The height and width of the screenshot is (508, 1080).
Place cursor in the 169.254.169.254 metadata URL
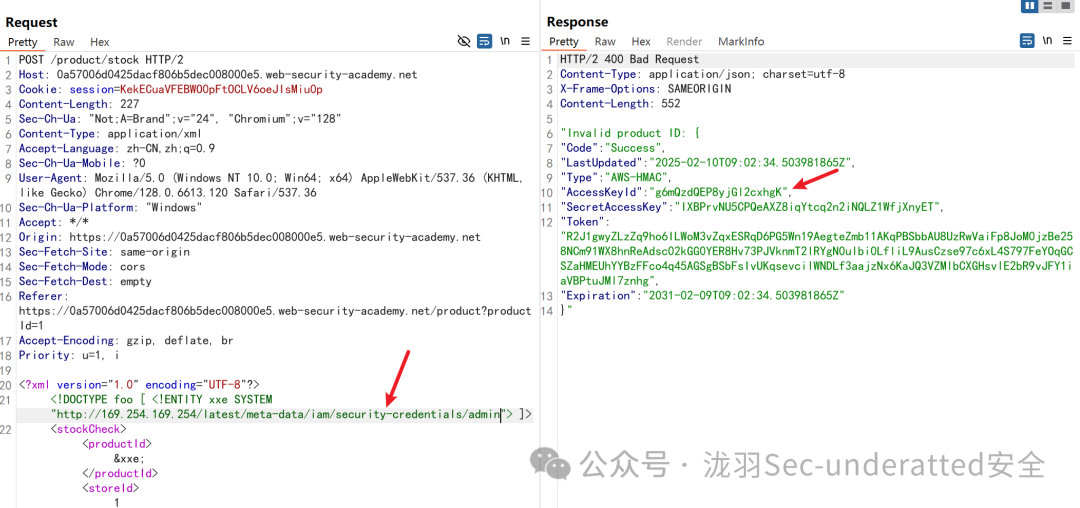278,414
